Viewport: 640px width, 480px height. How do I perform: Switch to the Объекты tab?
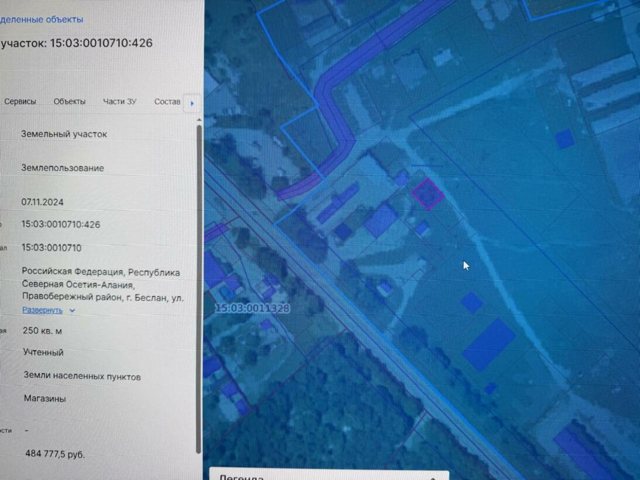pyautogui.click(x=69, y=102)
